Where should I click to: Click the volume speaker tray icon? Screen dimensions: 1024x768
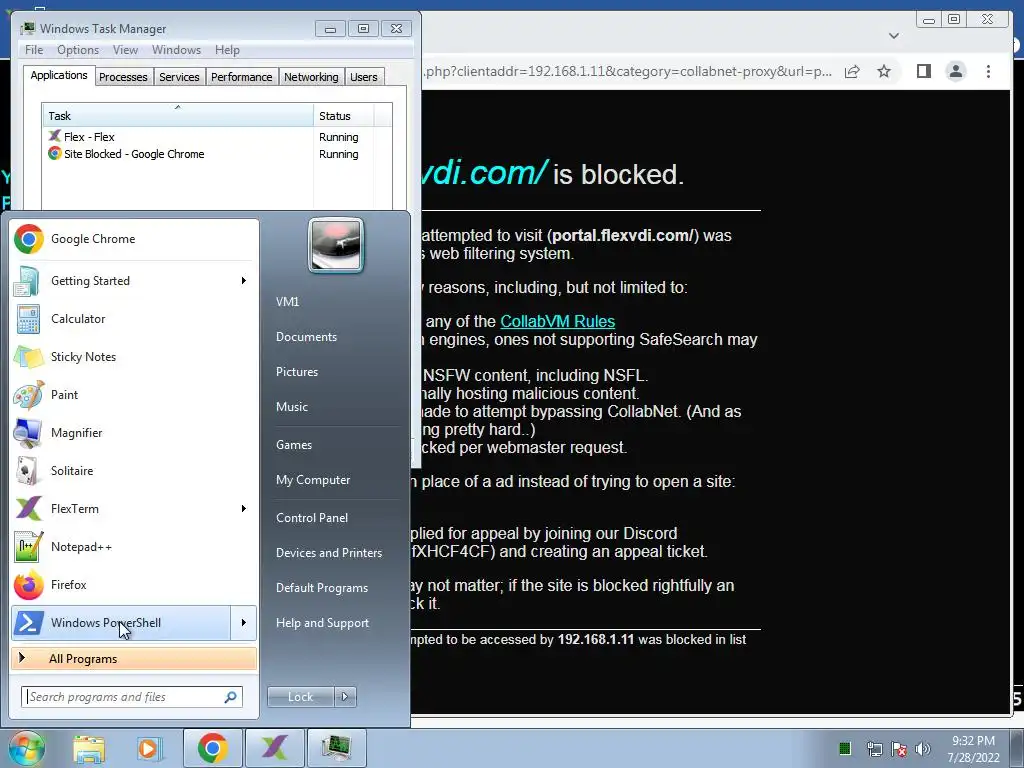923,749
